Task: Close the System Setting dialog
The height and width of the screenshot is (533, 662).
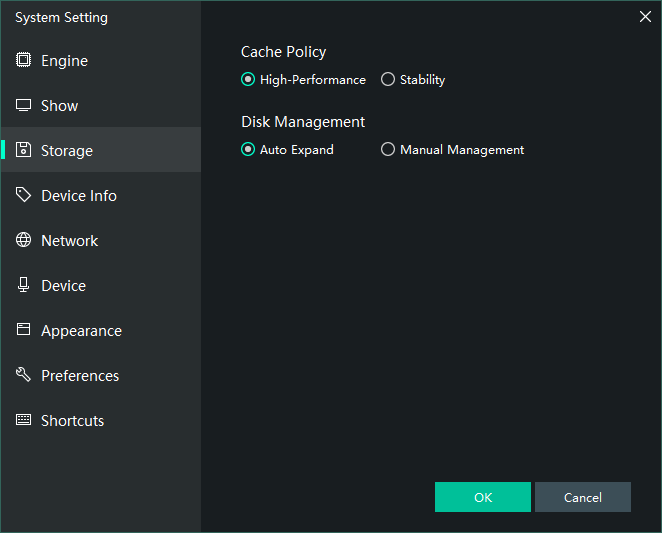Action: (645, 16)
